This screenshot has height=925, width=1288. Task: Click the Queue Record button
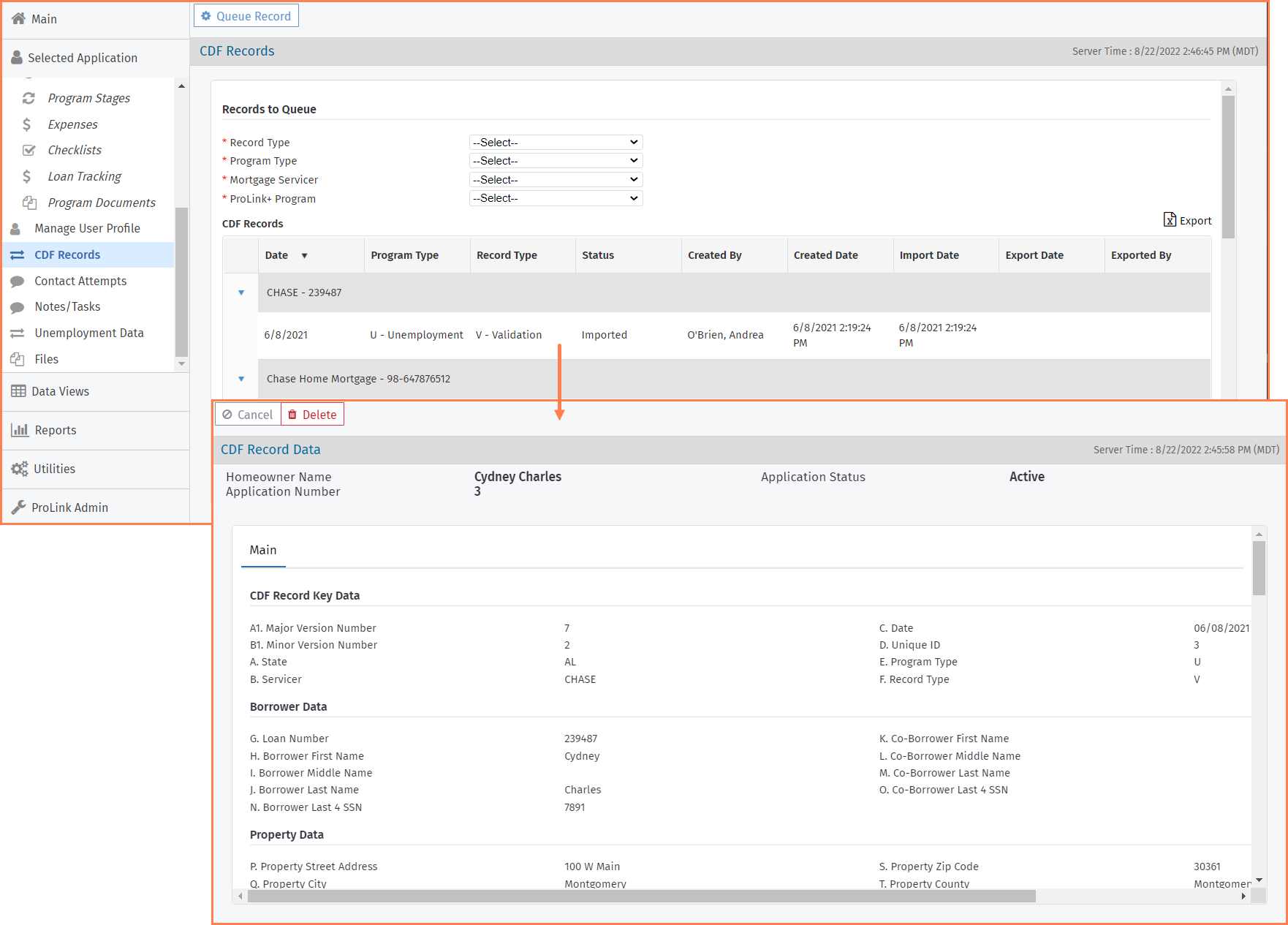[x=246, y=16]
